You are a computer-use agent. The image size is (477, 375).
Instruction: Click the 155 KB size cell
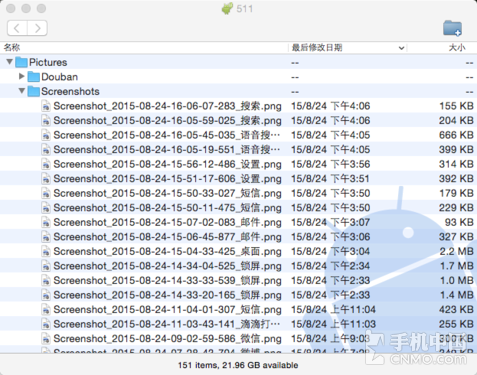point(456,106)
